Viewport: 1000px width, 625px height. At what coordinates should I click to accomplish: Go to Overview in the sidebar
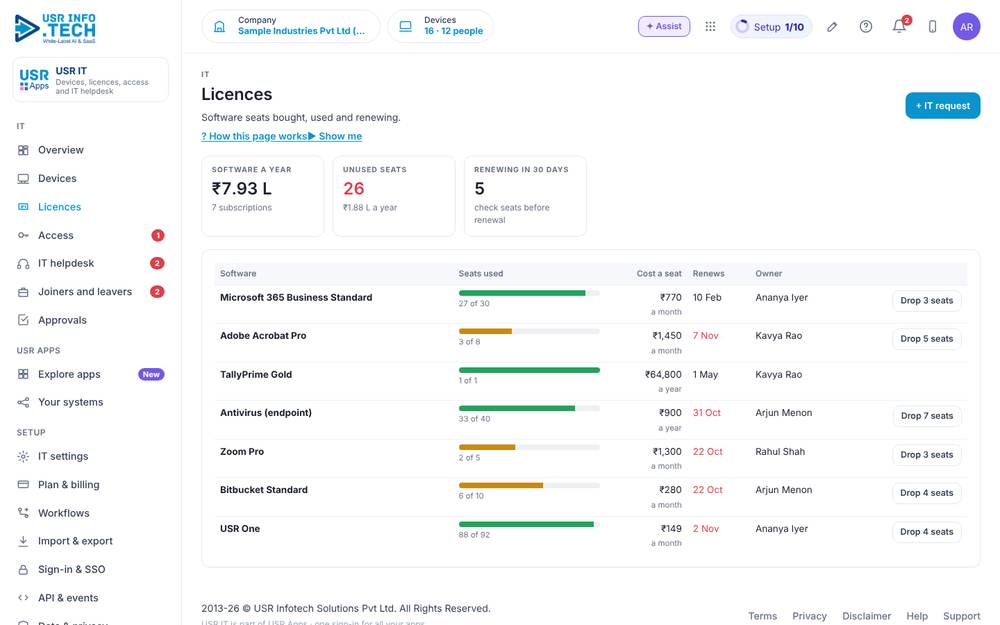(x=91, y=150)
